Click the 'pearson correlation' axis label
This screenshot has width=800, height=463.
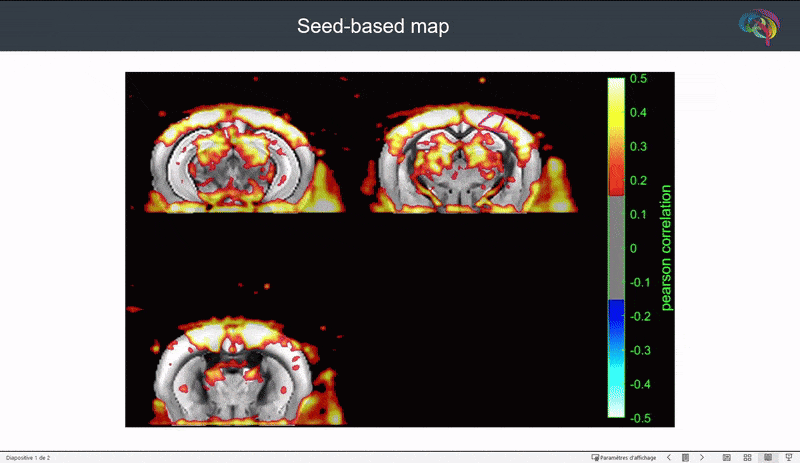coord(667,247)
